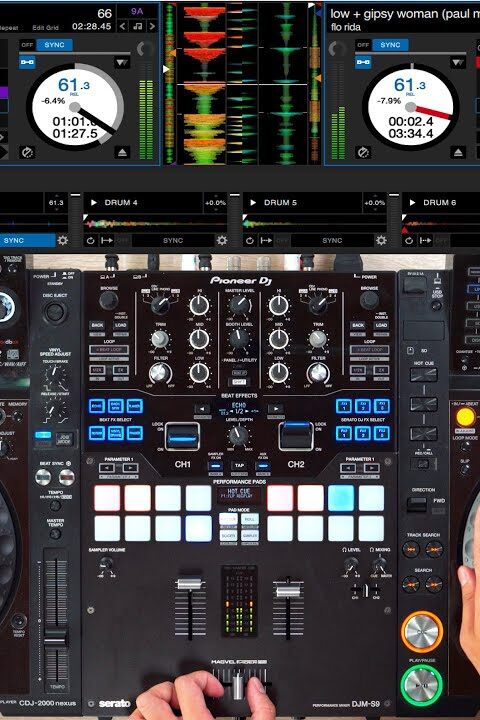This screenshot has width=480, height=720.
Task: Open settings gear of leftmost sampler slot
Action: click(62, 240)
